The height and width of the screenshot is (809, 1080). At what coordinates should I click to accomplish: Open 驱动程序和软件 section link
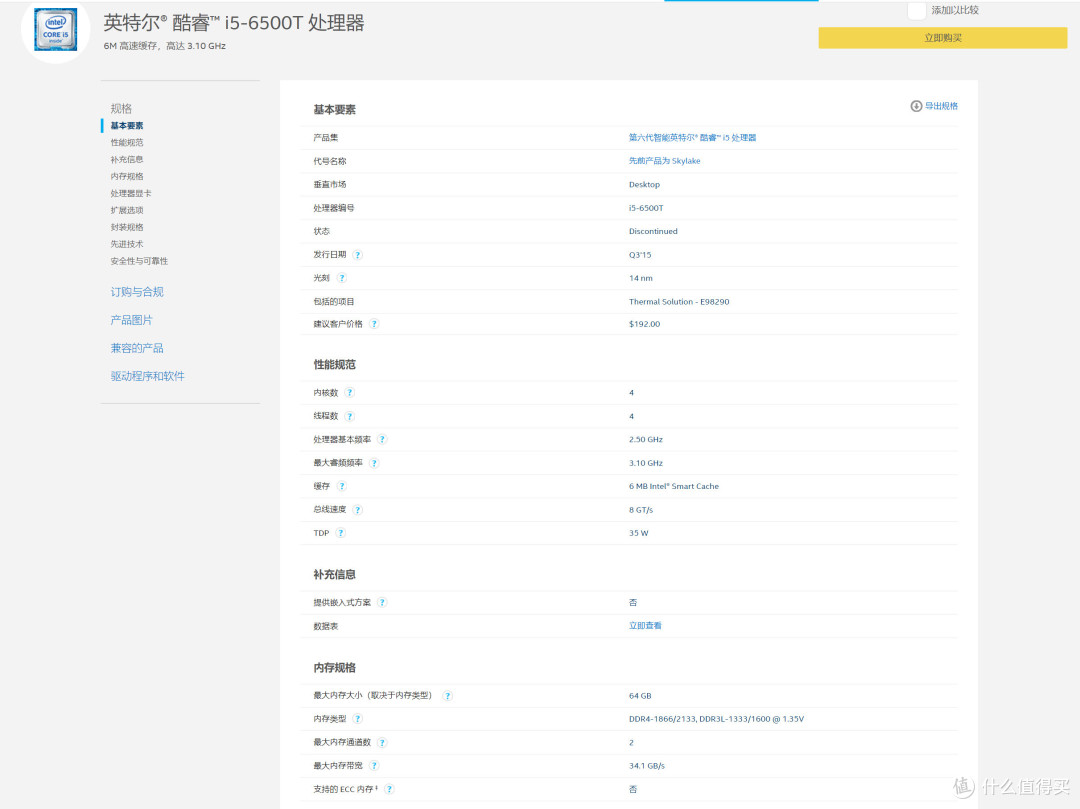[147, 376]
